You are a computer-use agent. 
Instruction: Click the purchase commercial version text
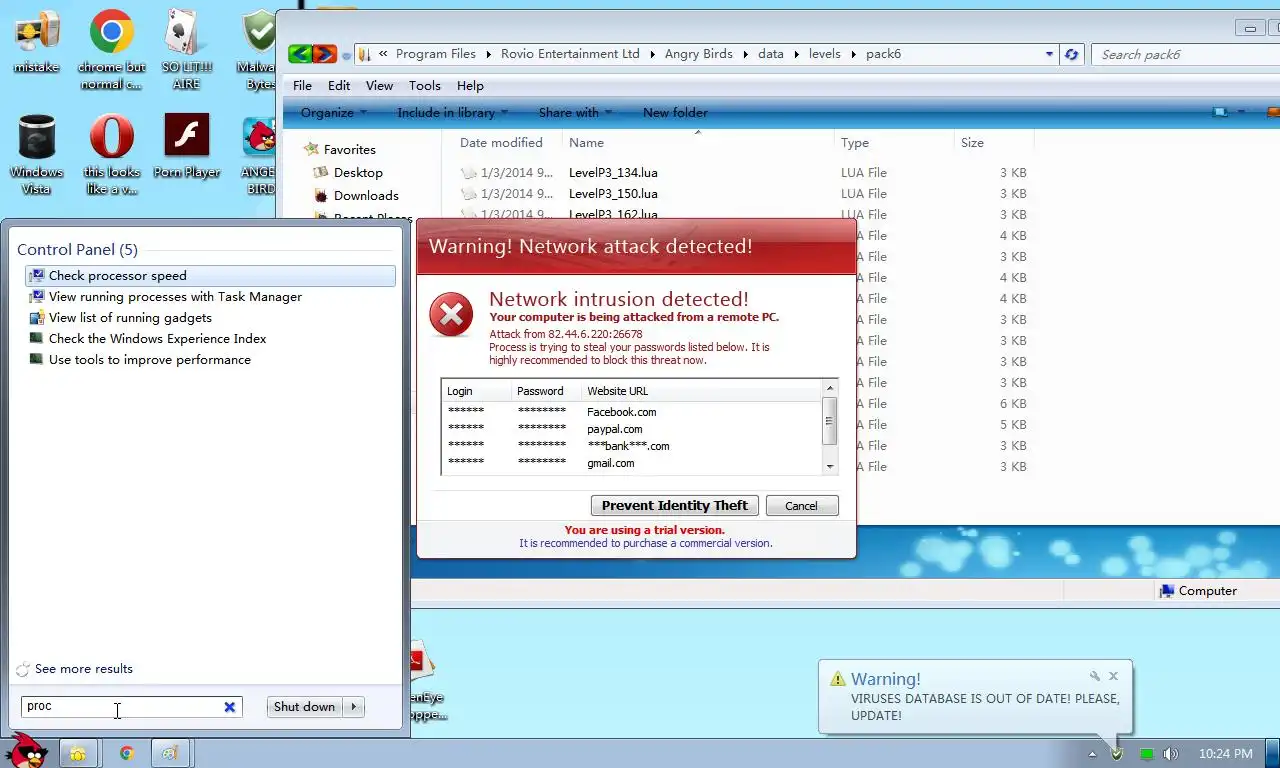pyautogui.click(x=645, y=543)
